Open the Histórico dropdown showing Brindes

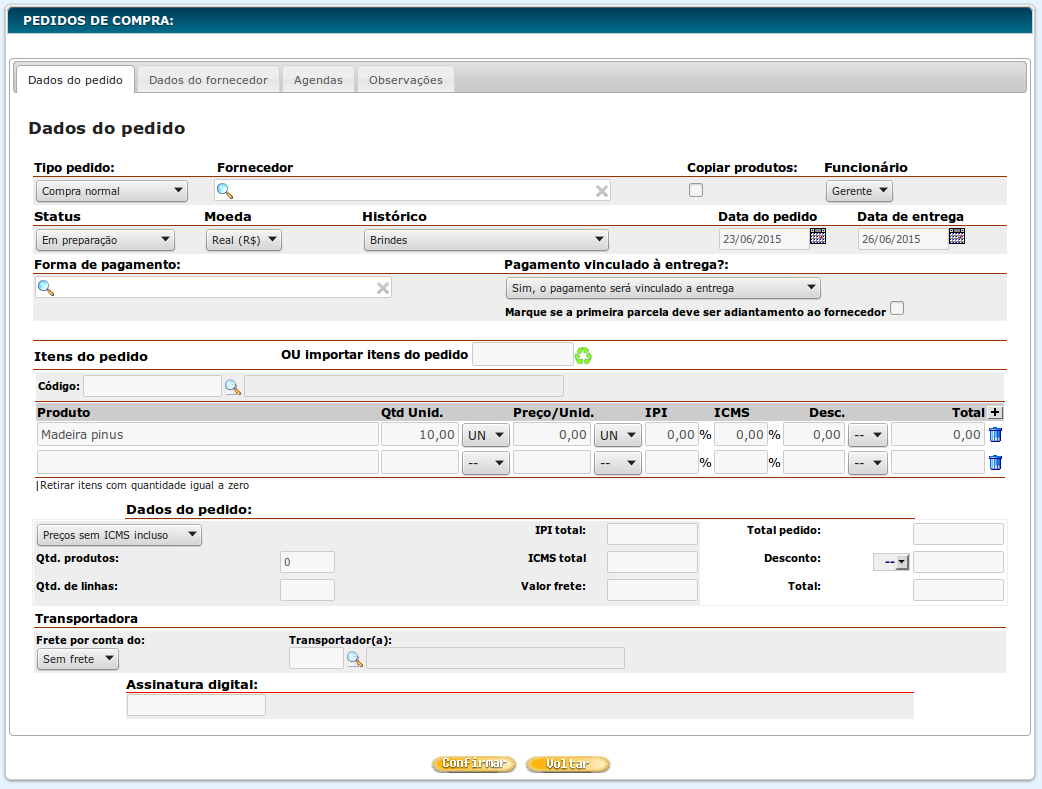(486, 240)
